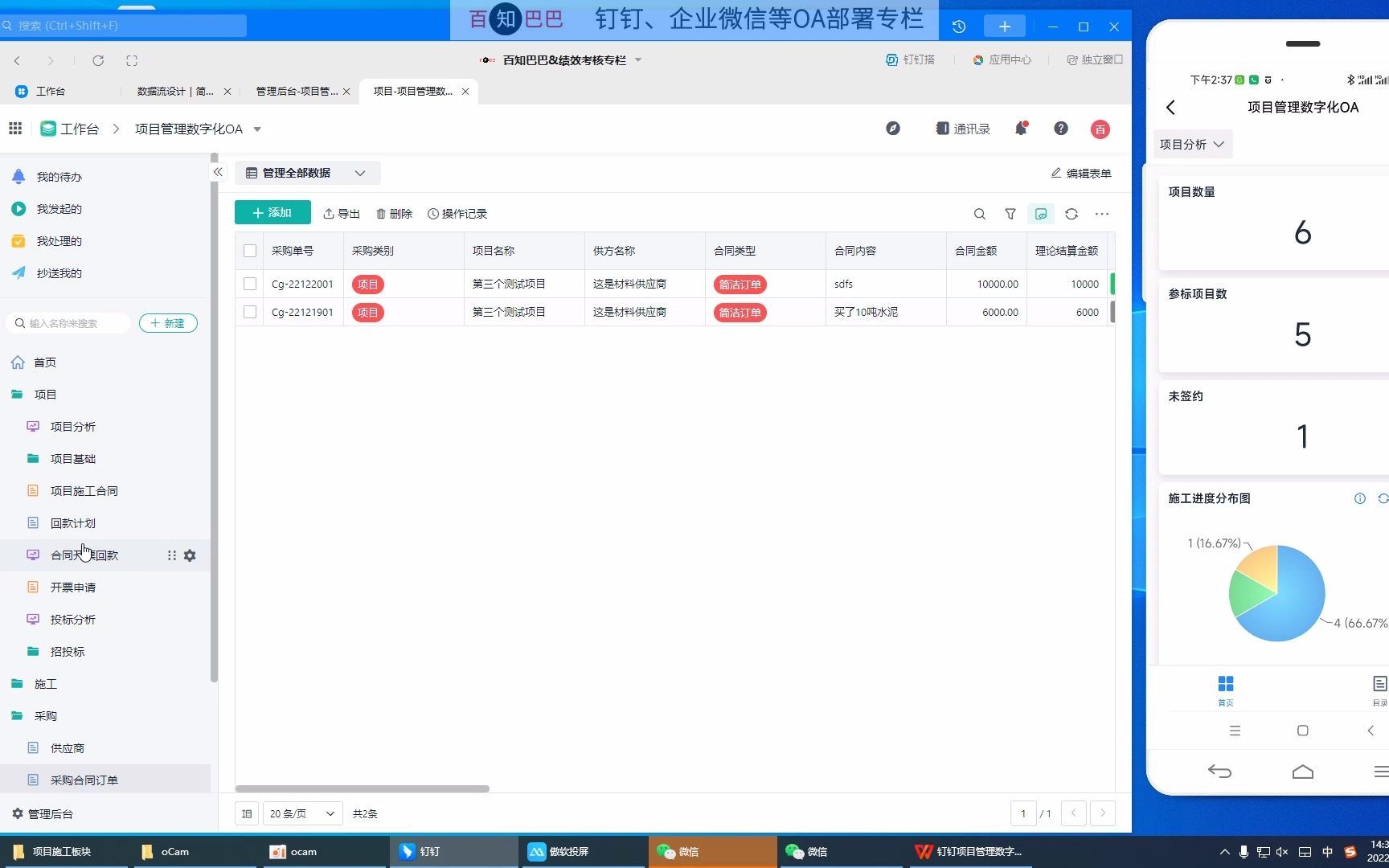Expand the 施工 folder

(45, 684)
